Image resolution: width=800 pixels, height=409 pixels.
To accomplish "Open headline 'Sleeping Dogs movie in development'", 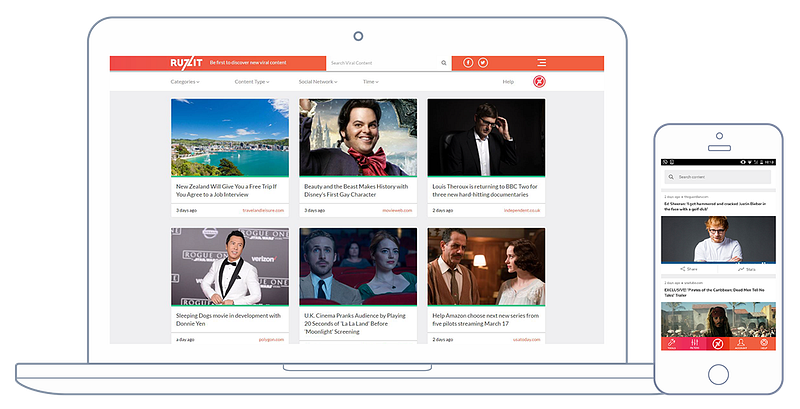I will coord(228,319).
